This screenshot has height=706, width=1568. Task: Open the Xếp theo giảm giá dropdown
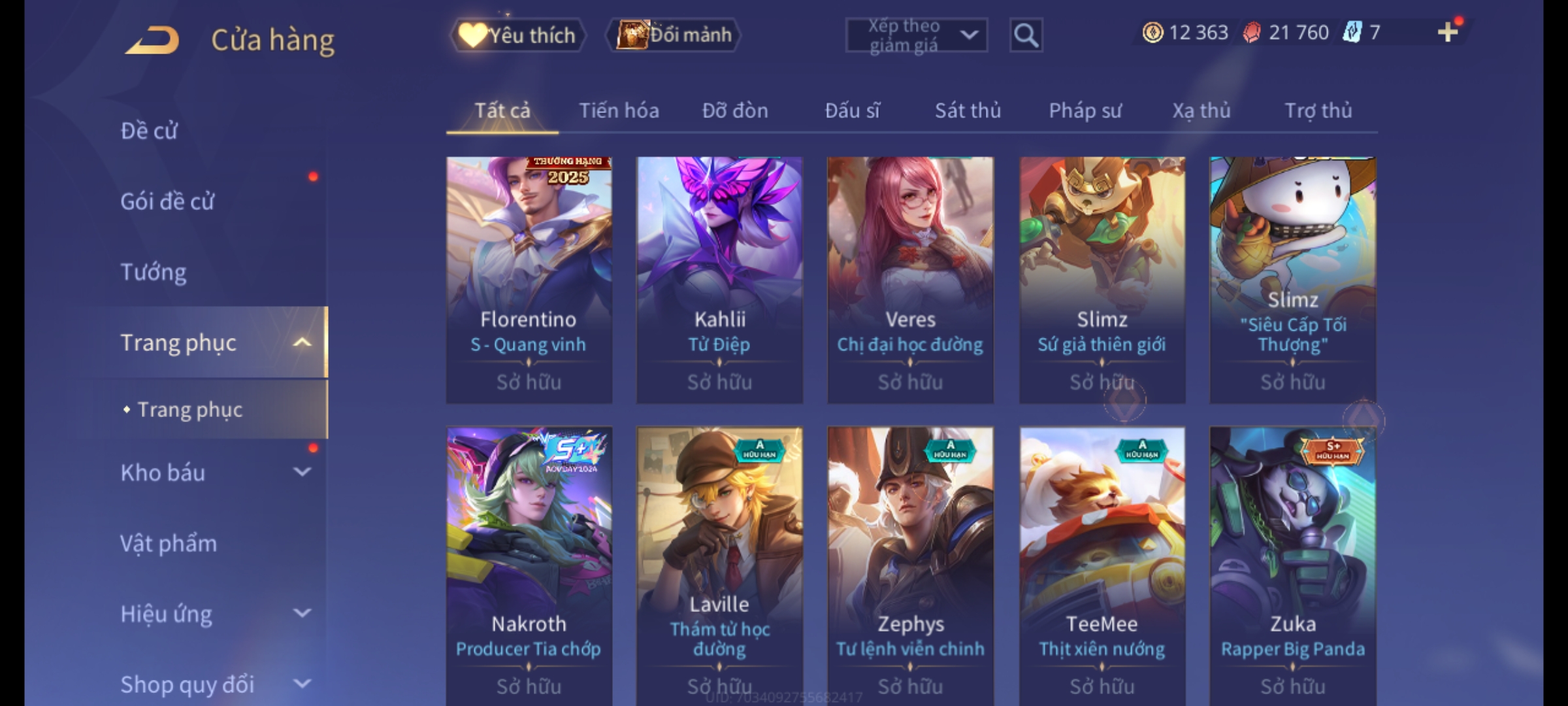click(916, 35)
